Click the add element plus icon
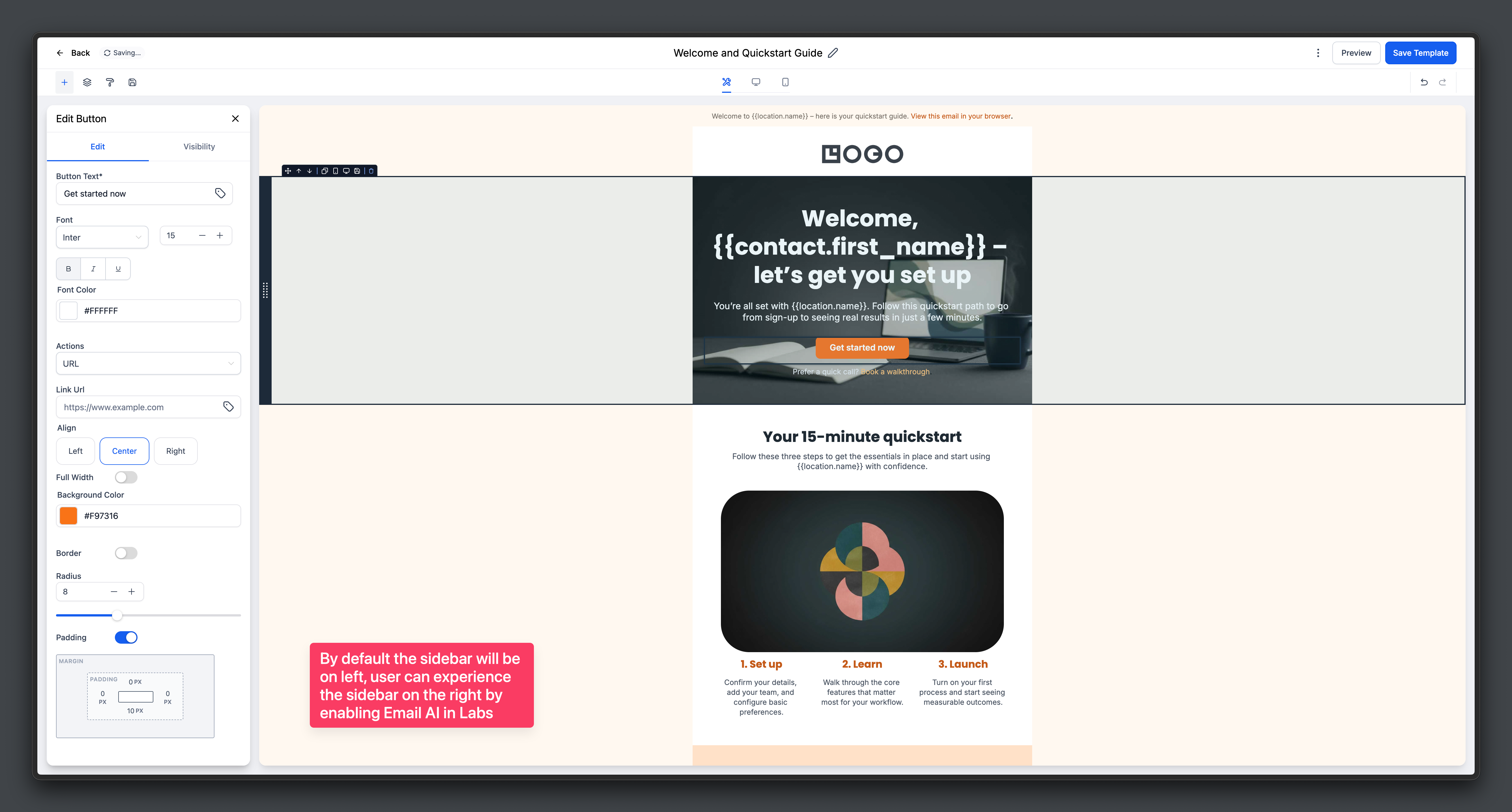Viewport: 1512px width, 812px height. coord(65,82)
